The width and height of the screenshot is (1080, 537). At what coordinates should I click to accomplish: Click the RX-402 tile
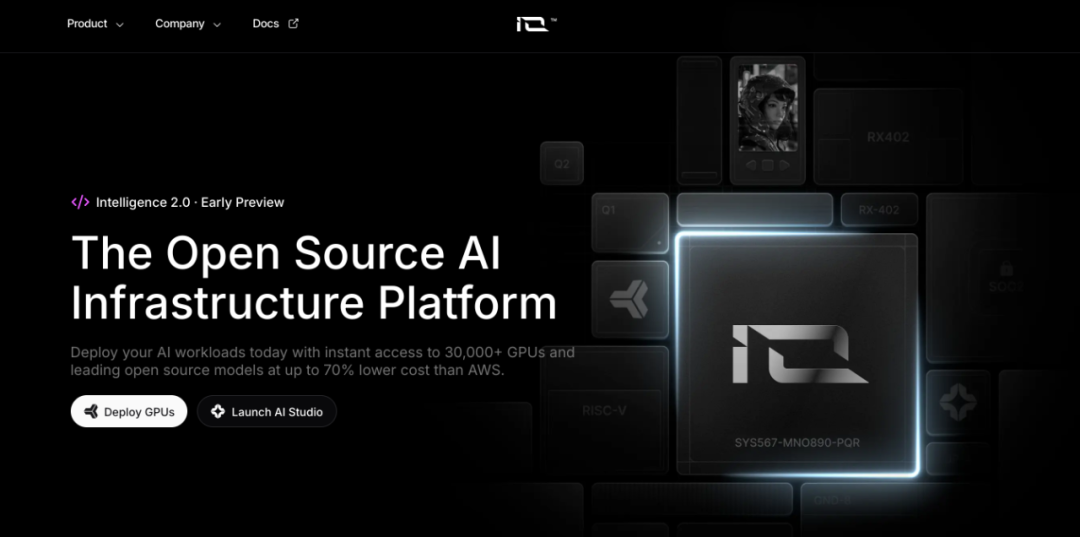(879, 210)
